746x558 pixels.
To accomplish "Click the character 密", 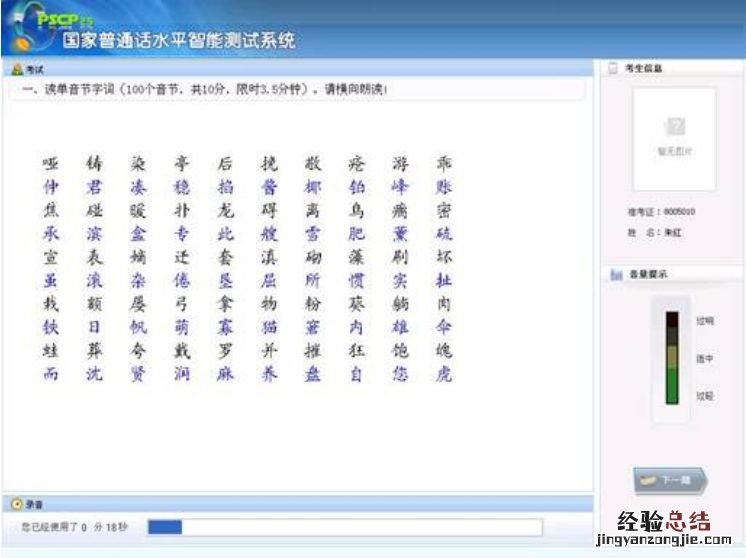I will point(444,210).
